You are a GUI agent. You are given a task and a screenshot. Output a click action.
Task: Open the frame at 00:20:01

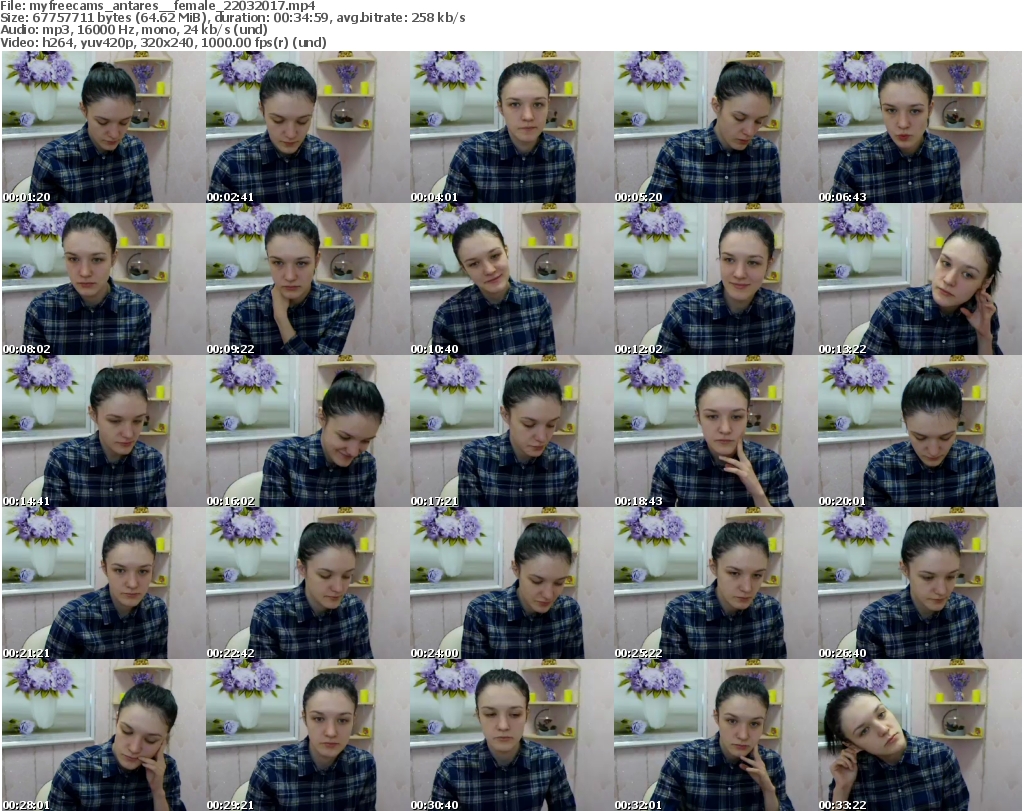[x=920, y=432]
